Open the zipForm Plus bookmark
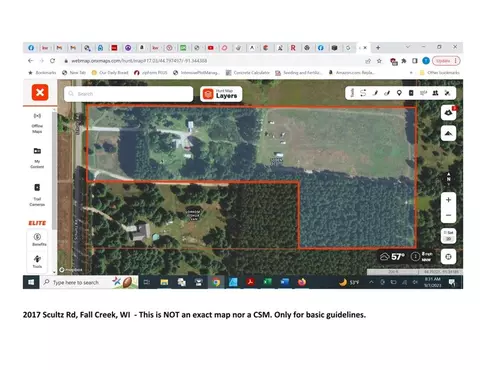 click(x=151, y=72)
